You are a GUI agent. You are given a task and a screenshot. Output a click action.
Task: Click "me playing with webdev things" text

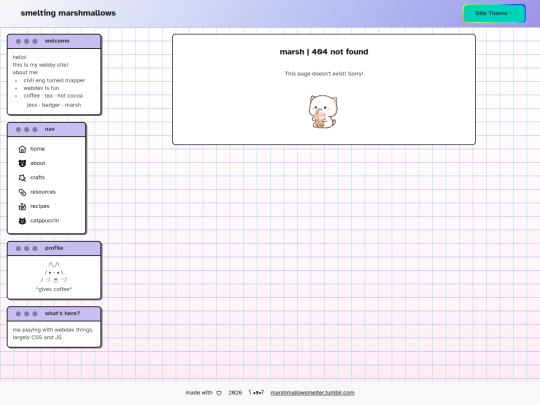53,330
